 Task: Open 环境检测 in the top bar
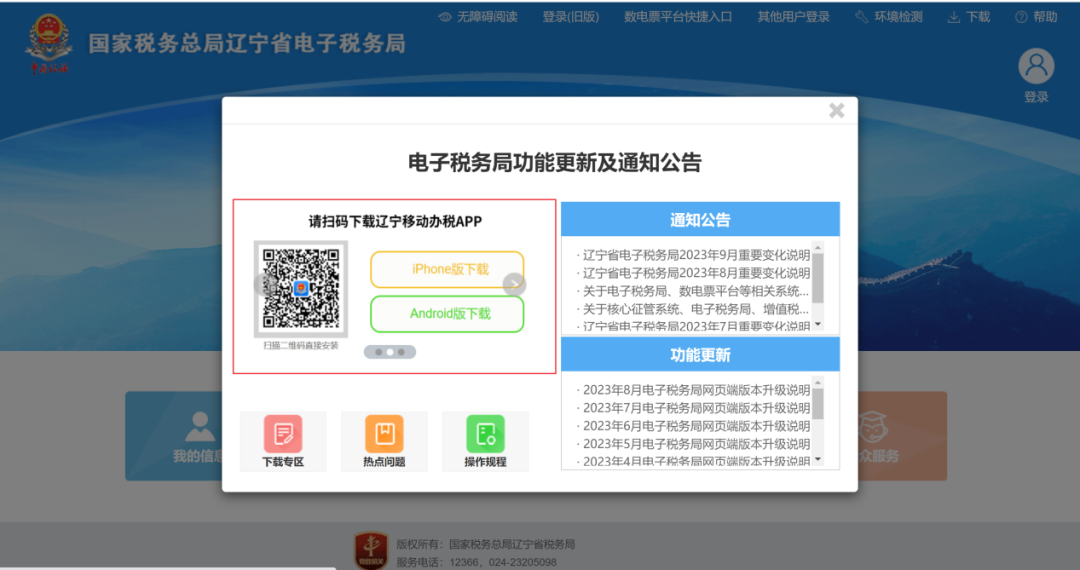pyautogui.click(x=889, y=17)
